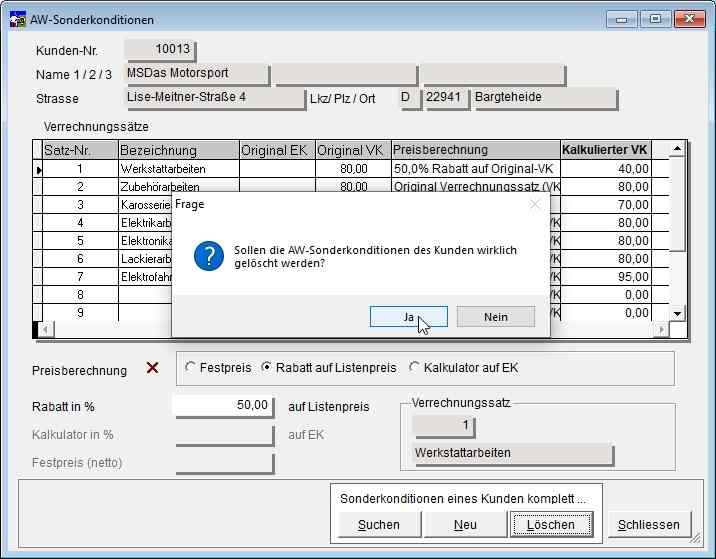The height and width of the screenshot is (559, 716).
Task: Click the Kalkulierter VK column header
Action: coord(605,150)
